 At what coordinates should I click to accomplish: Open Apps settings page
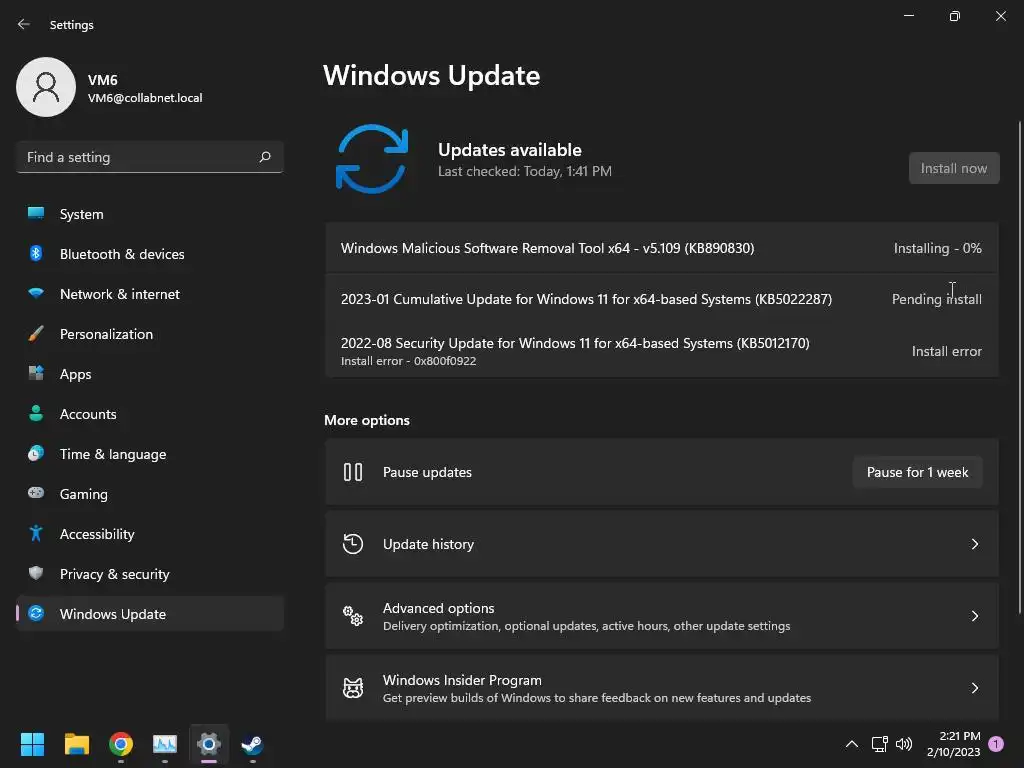[150, 374]
